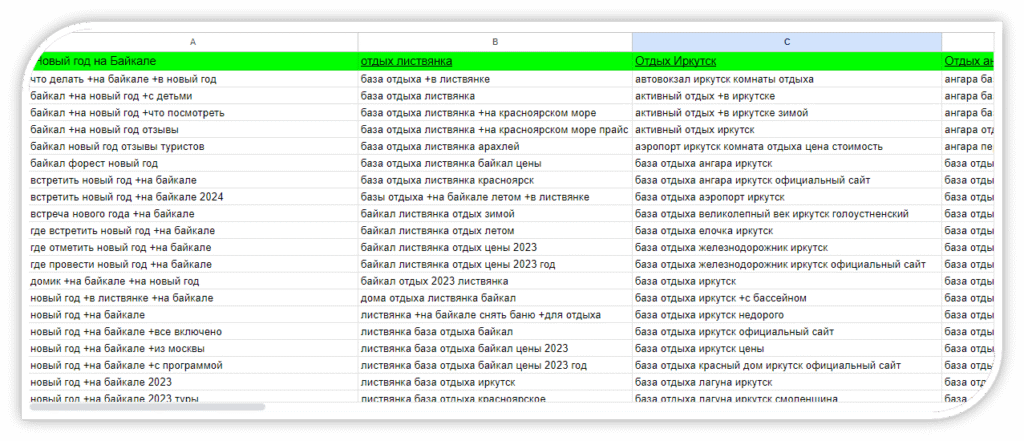Select cell 'встретить новый год +на байкале 2024'
This screenshot has height=441, width=1024.
click(193, 197)
